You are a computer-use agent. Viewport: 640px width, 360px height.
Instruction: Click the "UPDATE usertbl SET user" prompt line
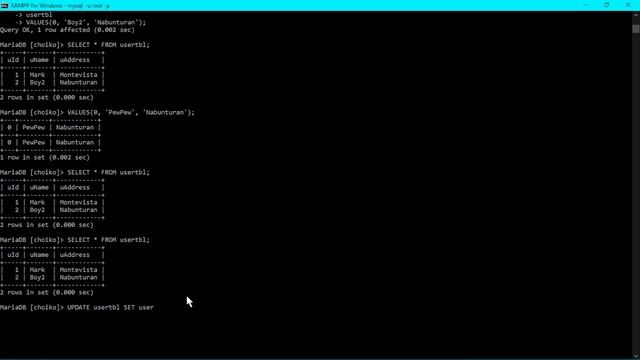click(x=77, y=307)
